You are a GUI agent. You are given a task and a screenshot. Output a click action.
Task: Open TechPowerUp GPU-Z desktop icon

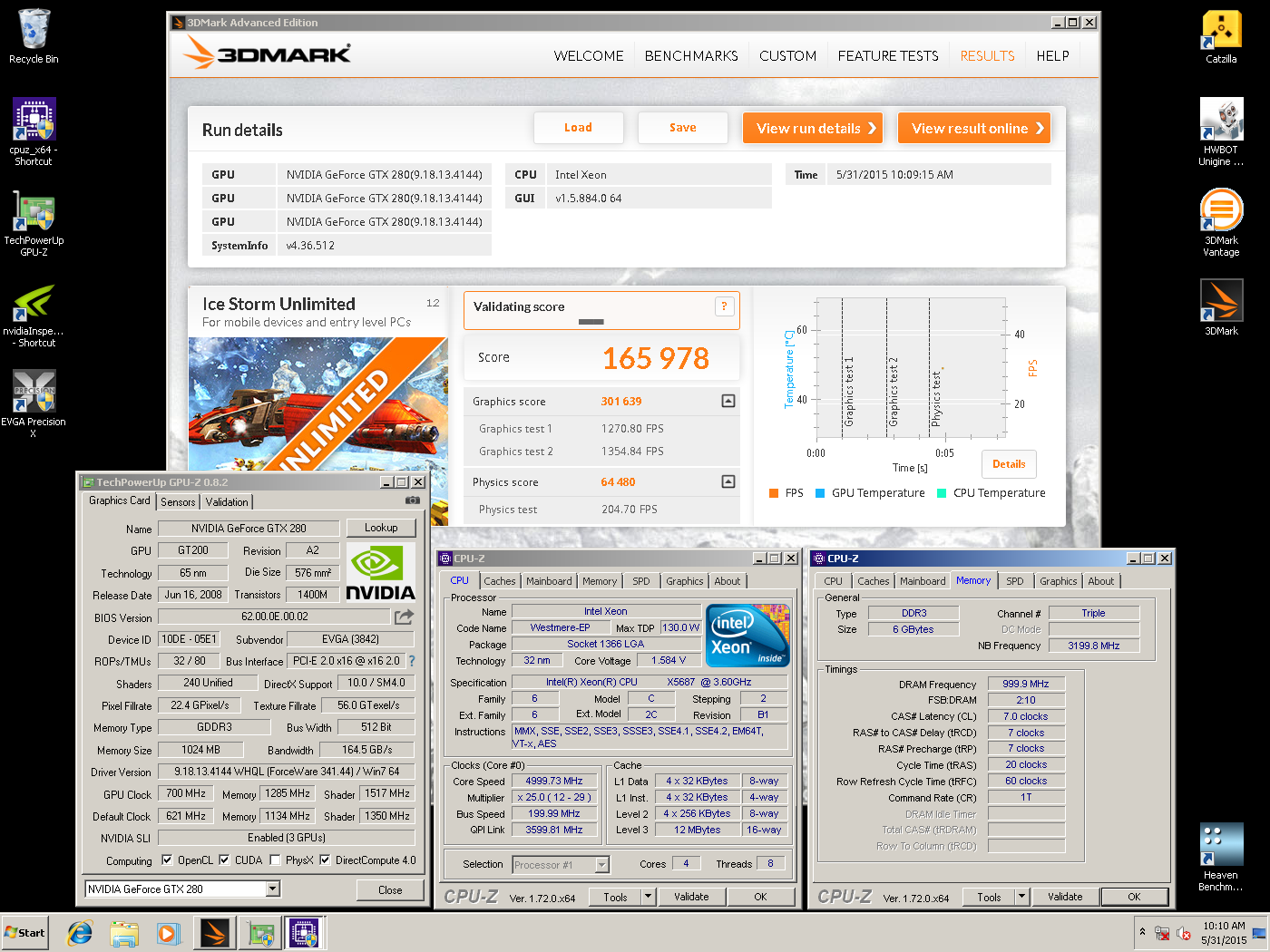tap(34, 223)
